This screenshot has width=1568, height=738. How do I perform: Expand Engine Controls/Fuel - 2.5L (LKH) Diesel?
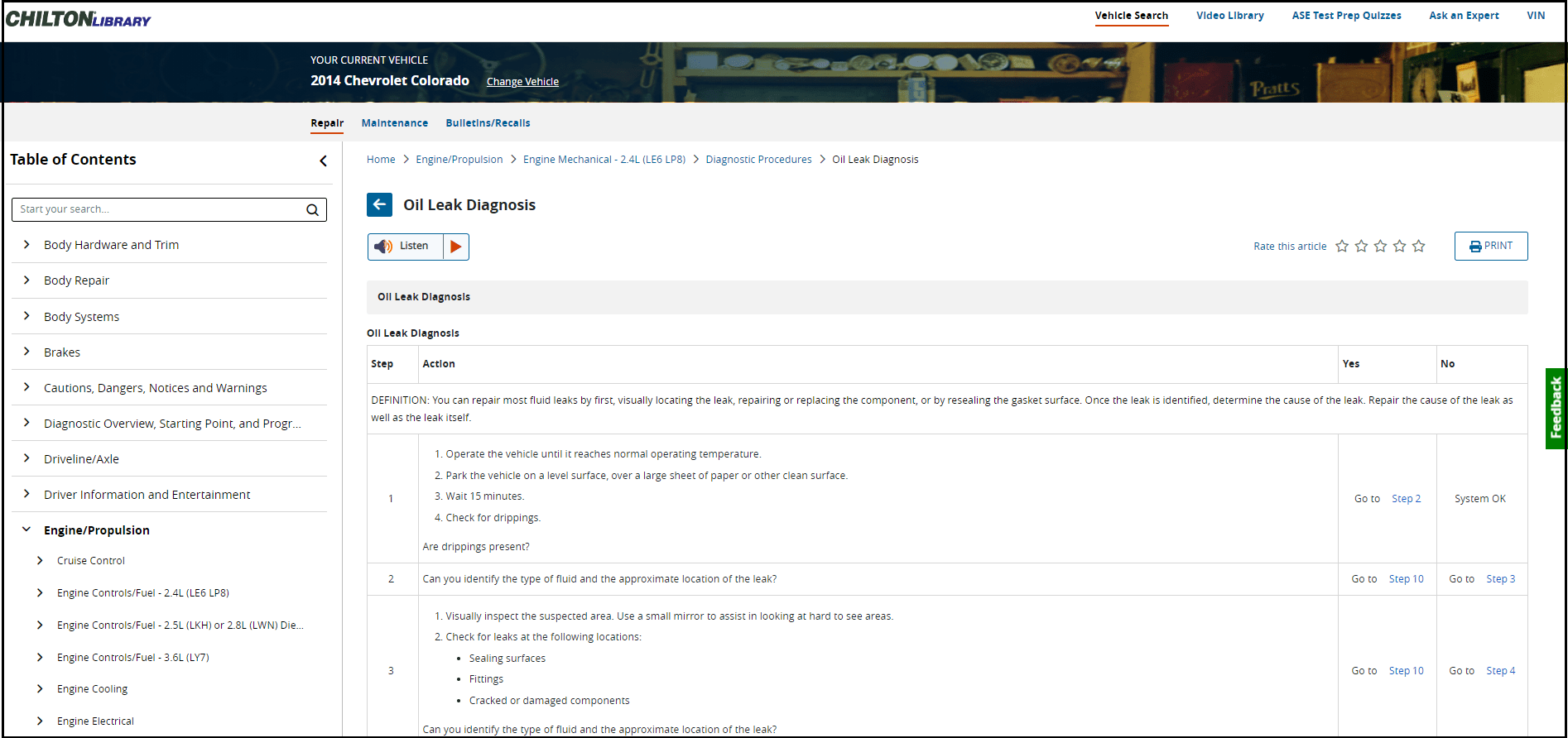click(40, 625)
